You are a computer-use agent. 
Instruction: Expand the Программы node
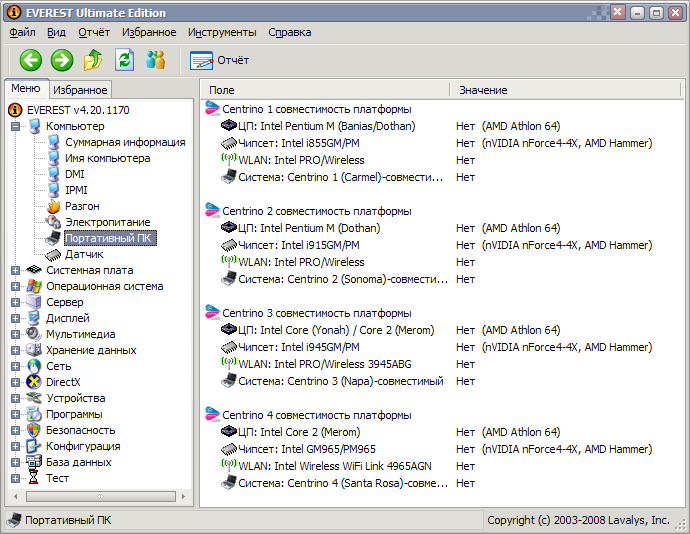click(15, 414)
